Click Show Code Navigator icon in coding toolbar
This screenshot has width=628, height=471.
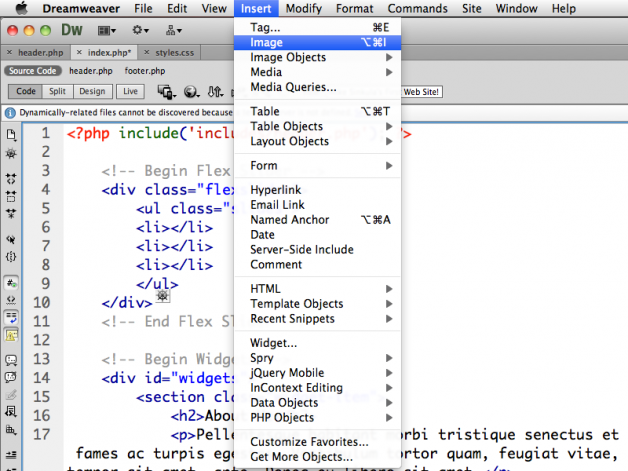[11, 153]
